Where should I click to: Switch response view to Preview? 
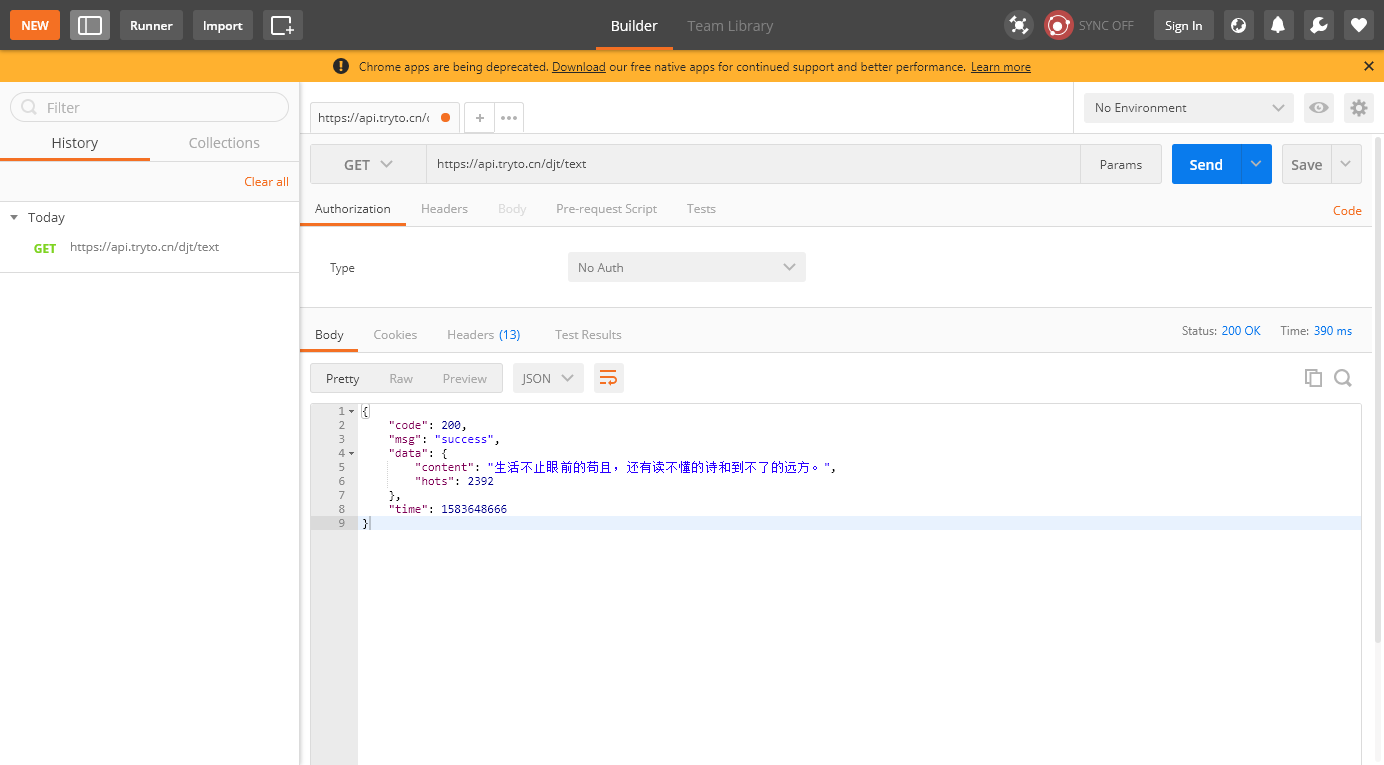pyautogui.click(x=465, y=378)
